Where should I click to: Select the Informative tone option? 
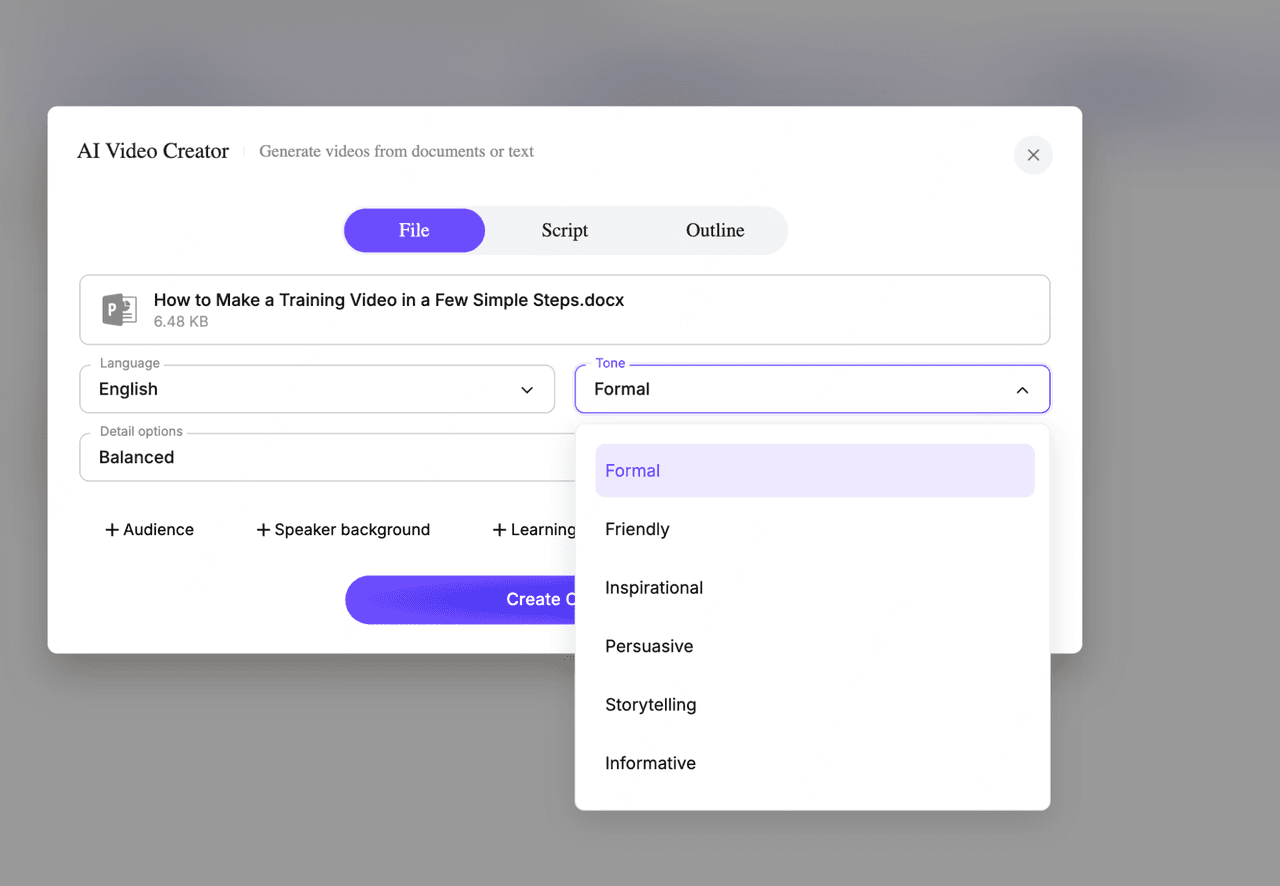tap(650, 763)
